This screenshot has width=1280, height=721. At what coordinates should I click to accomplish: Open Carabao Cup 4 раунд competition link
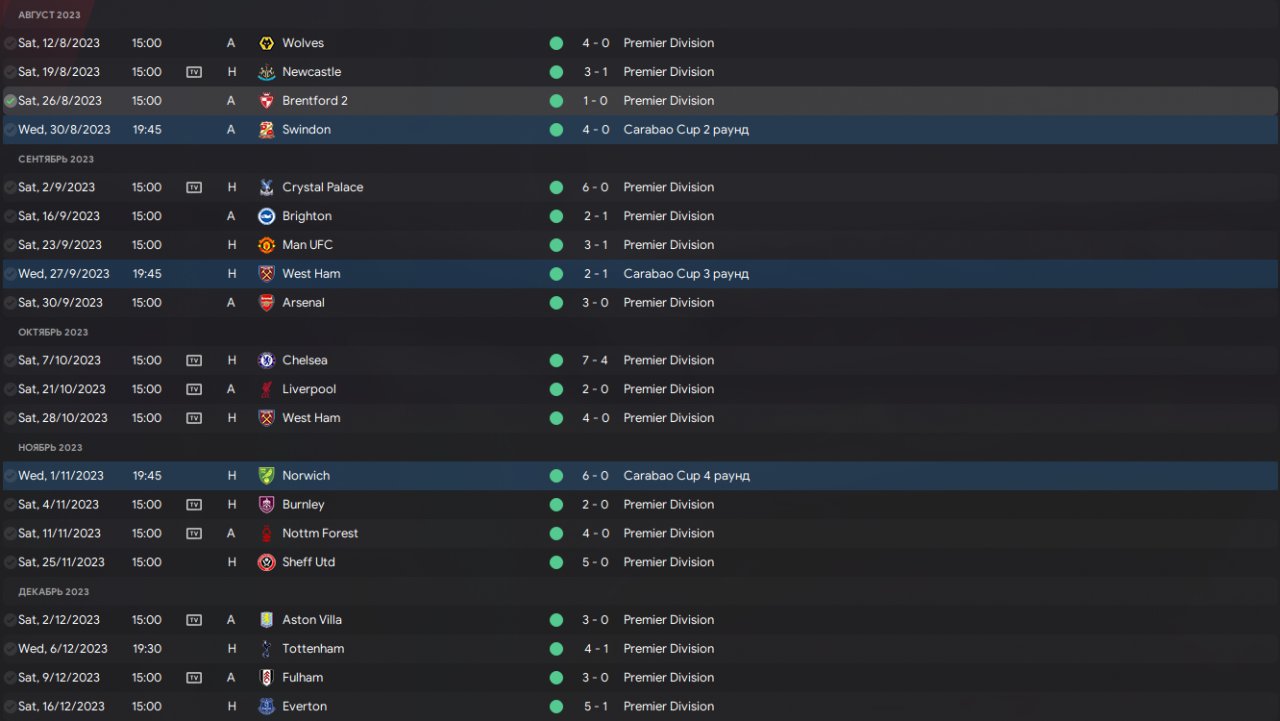686,476
